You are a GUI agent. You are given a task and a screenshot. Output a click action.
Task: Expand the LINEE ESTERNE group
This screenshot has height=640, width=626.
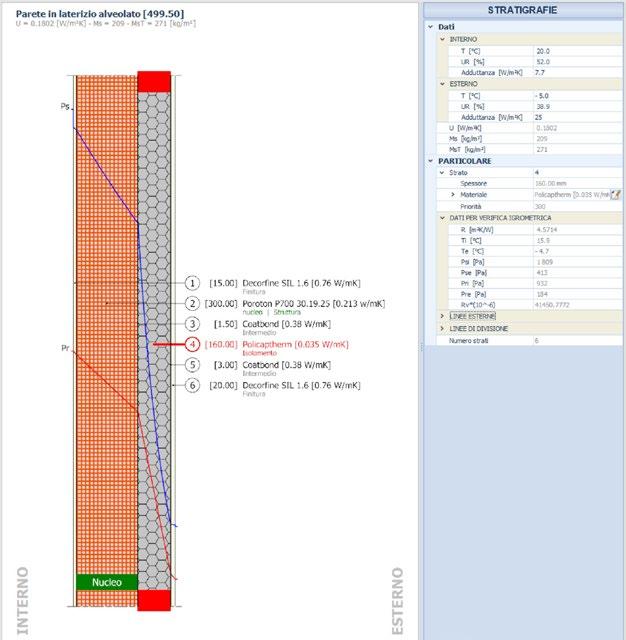(442, 316)
